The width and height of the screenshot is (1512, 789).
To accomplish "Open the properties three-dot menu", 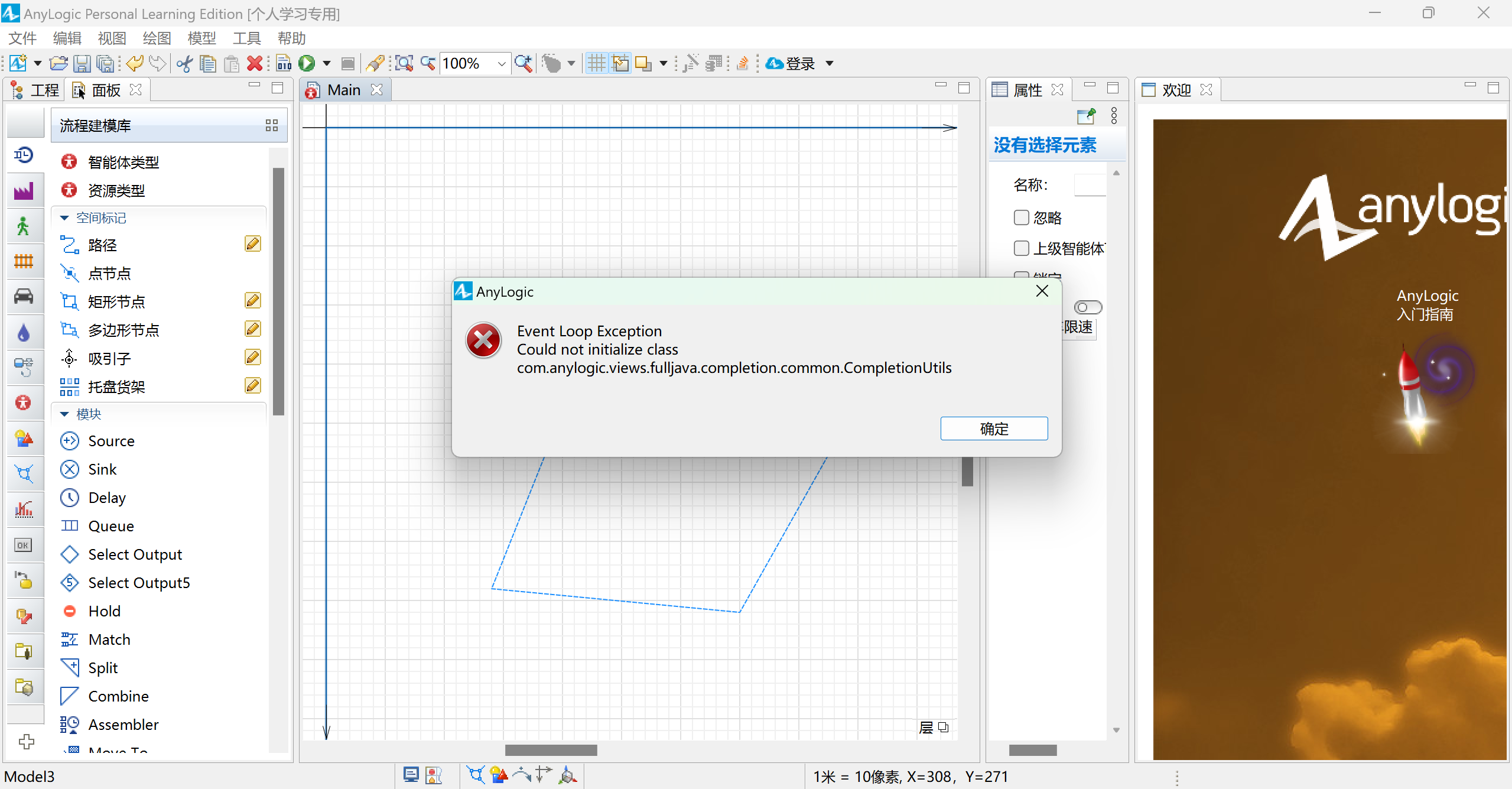I will [x=1114, y=115].
